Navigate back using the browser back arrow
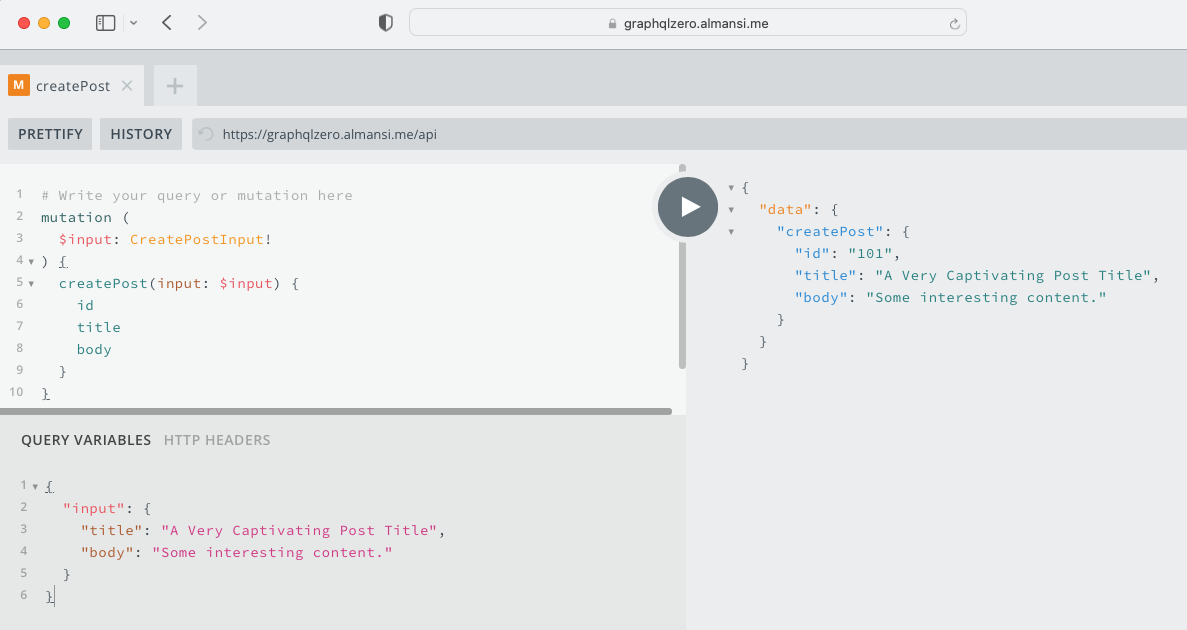 coord(166,22)
